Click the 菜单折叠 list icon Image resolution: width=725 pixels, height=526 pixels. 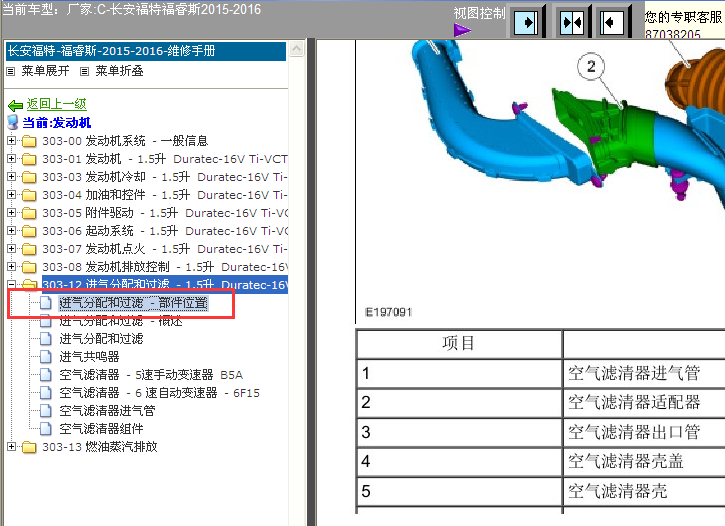point(84,72)
